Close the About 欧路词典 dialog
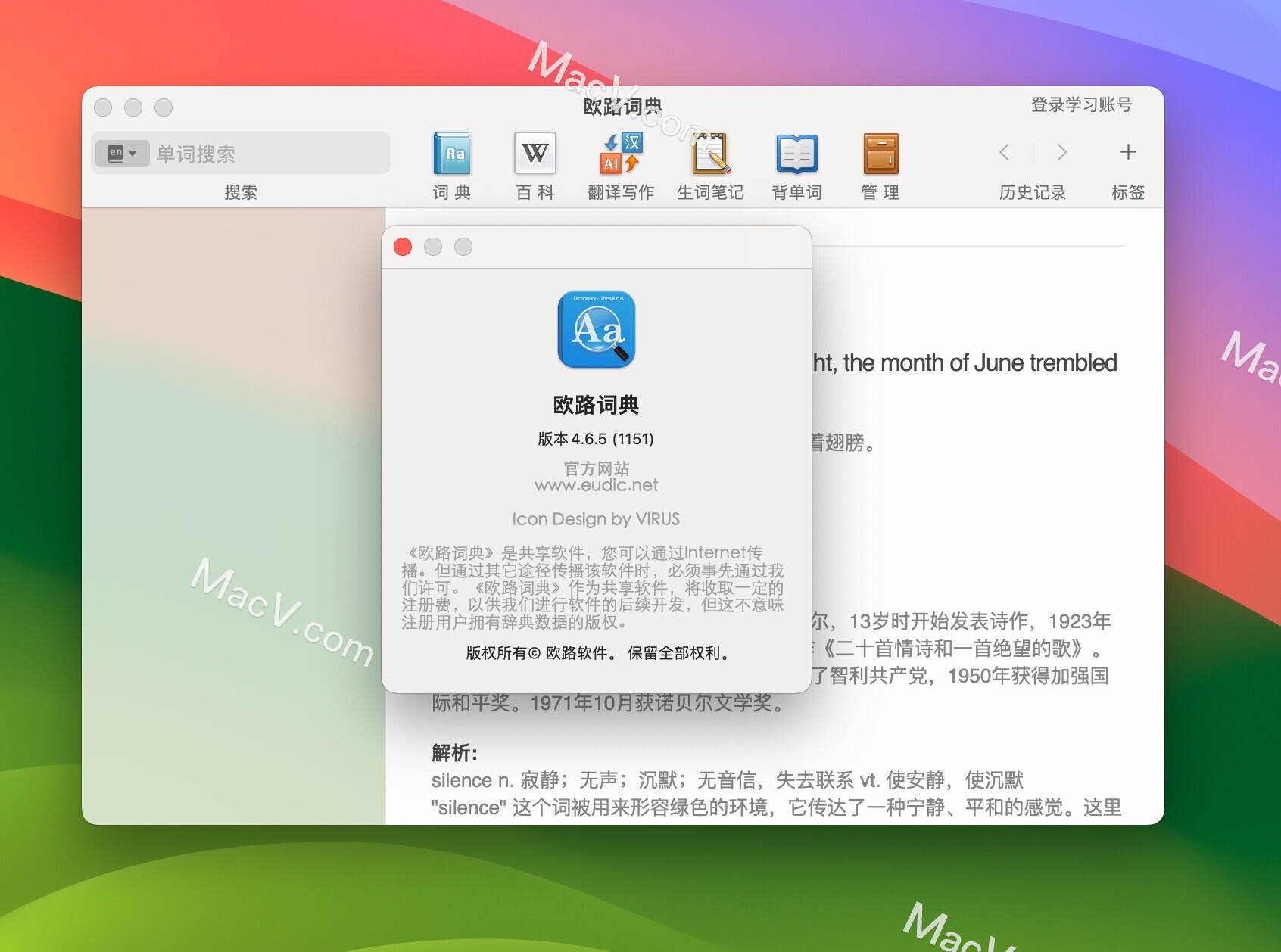Image resolution: width=1281 pixels, height=952 pixels. tap(403, 246)
